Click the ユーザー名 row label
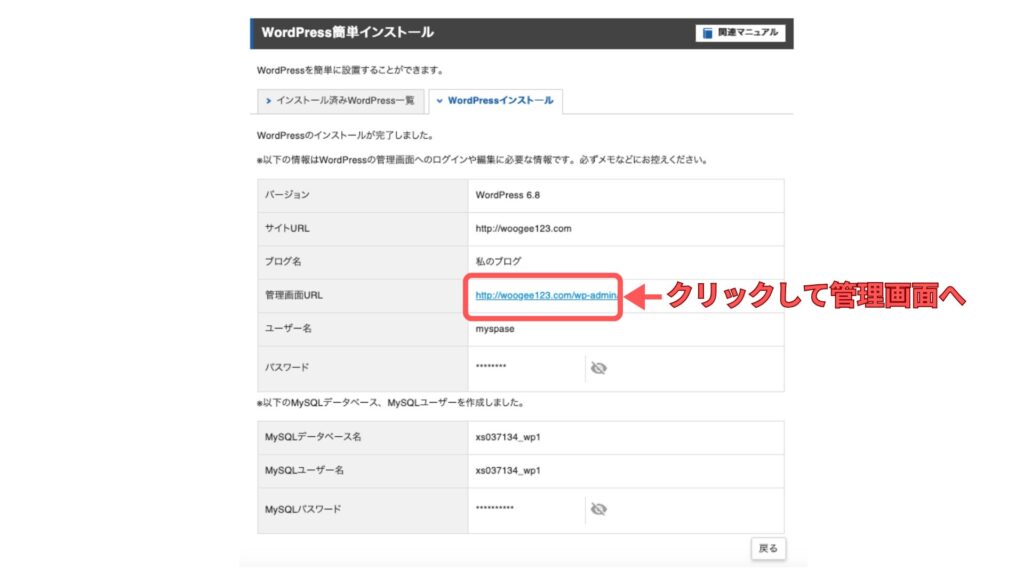The width and height of the screenshot is (1024, 576). click(288, 328)
